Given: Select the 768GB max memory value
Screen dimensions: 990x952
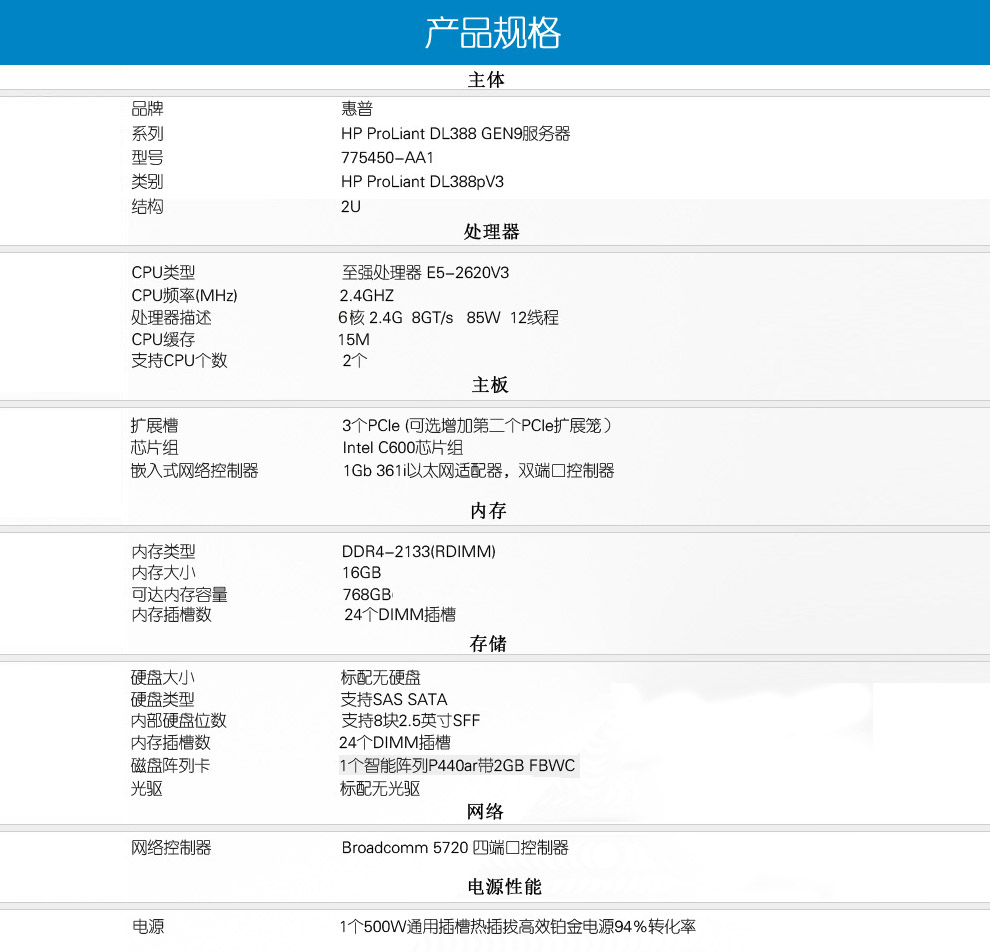Looking at the screenshot, I should coord(367,595).
